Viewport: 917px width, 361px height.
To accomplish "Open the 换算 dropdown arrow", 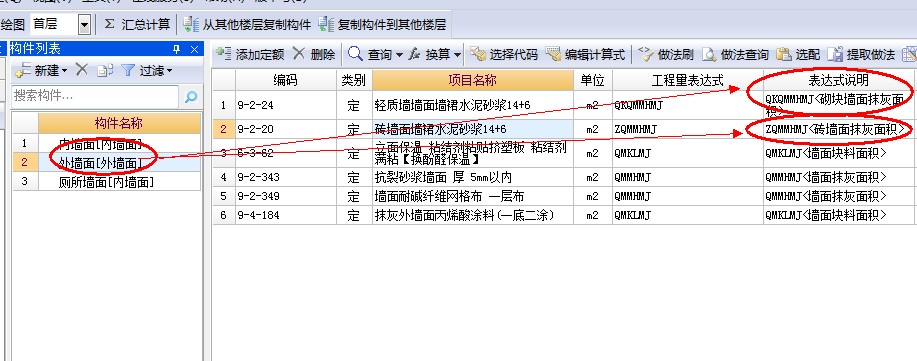I will 457,55.
